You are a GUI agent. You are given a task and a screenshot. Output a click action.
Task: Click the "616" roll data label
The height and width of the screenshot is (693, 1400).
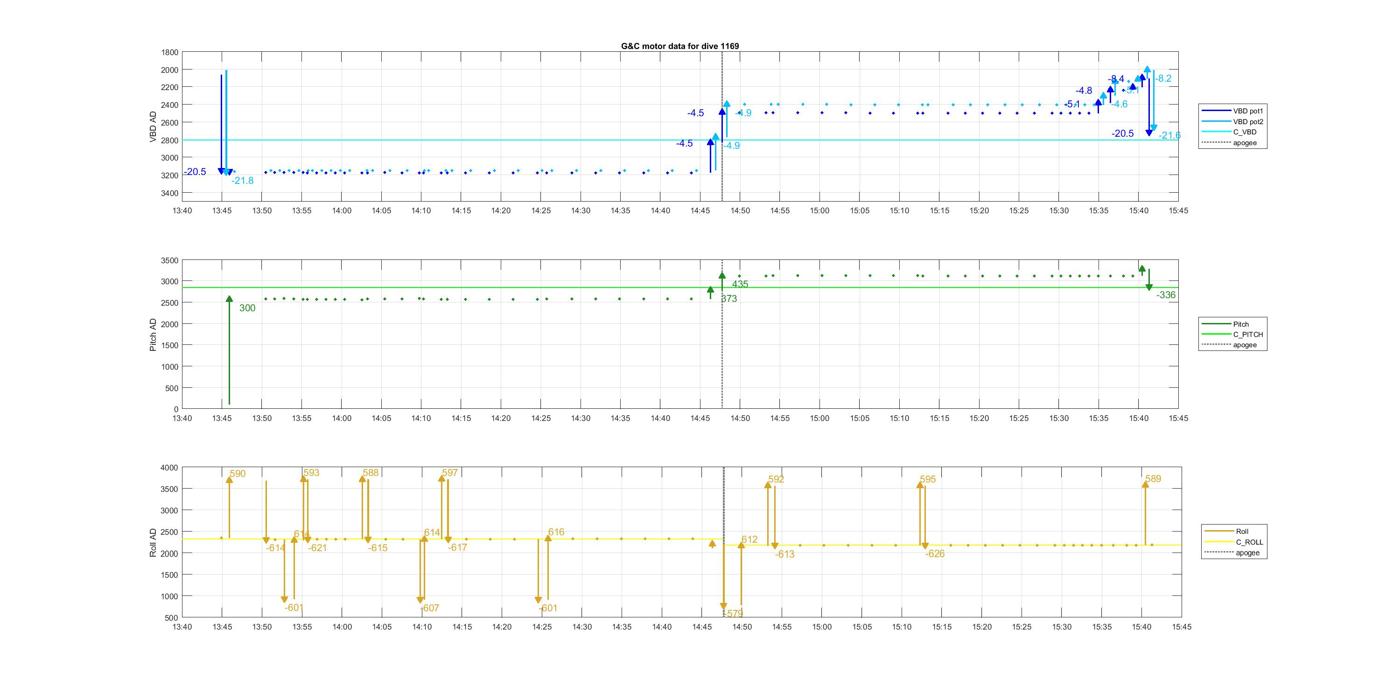pyautogui.click(x=556, y=533)
